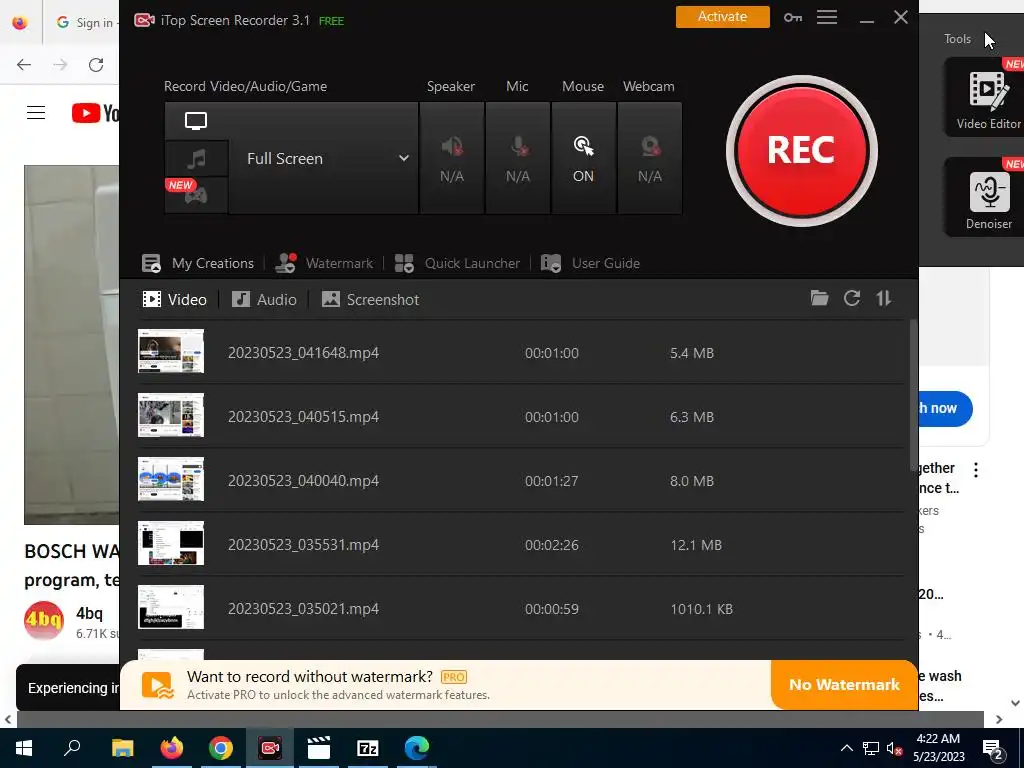Toggle Mouse click effect ON setting

(583, 158)
